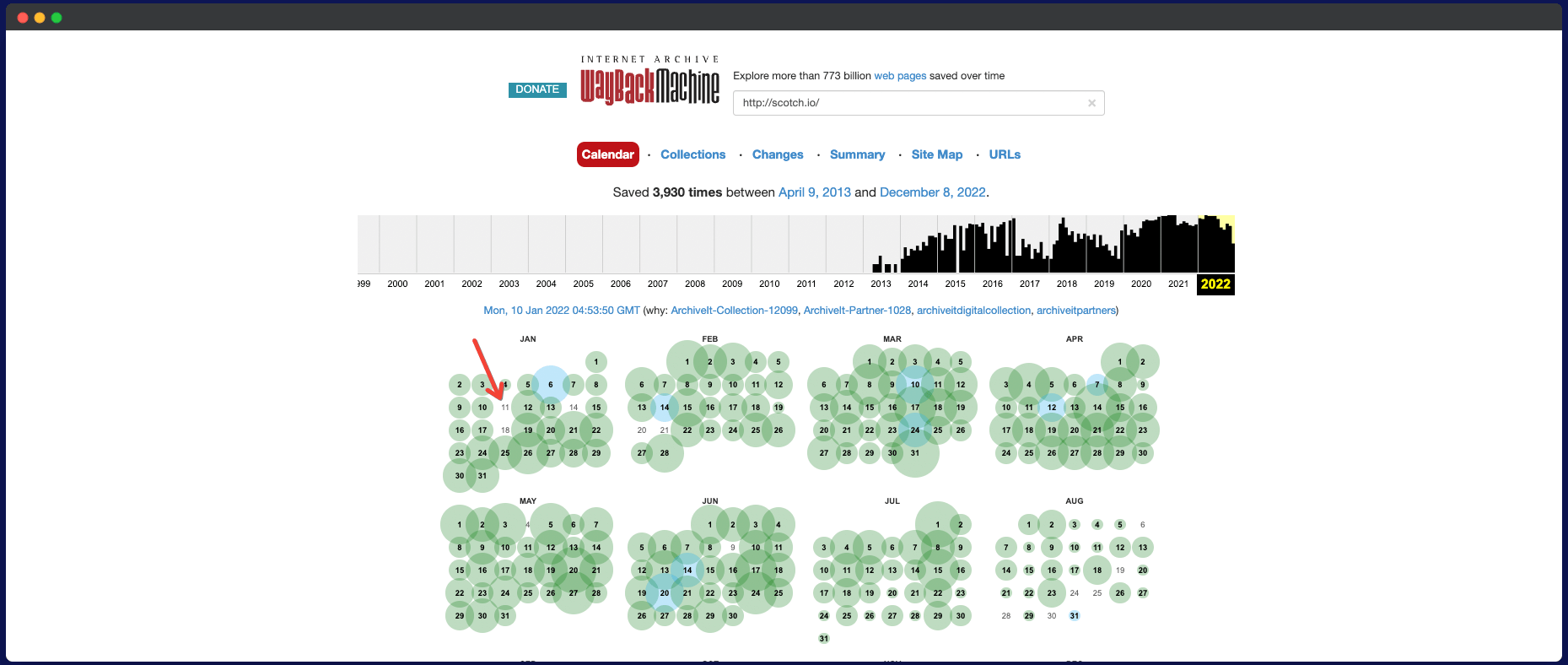Switch to the Collections tab

coord(692,154)
